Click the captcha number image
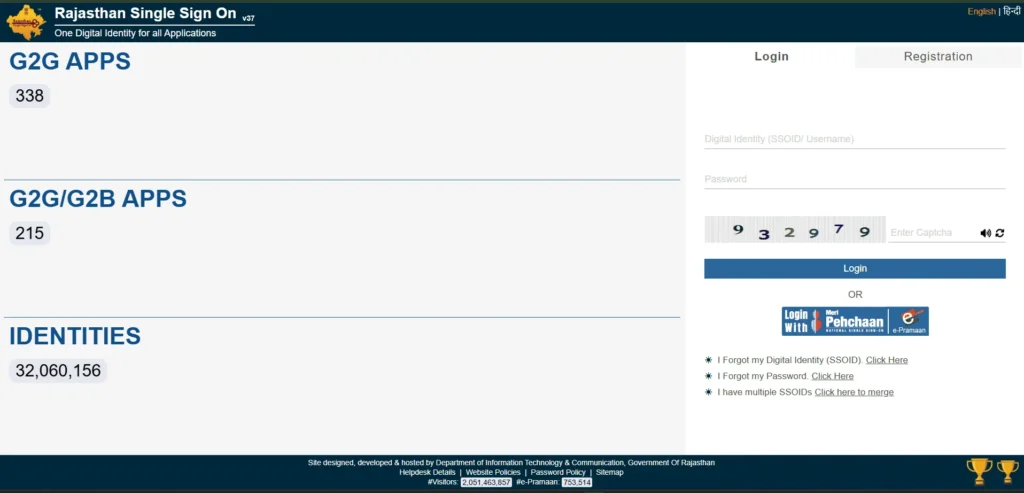 click(795, 230)
